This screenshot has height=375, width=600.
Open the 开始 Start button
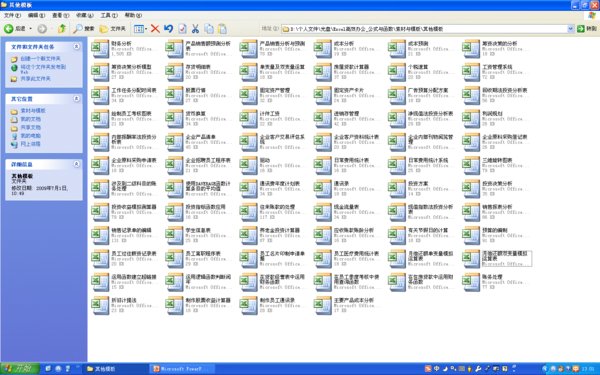(x=20, y=369)
